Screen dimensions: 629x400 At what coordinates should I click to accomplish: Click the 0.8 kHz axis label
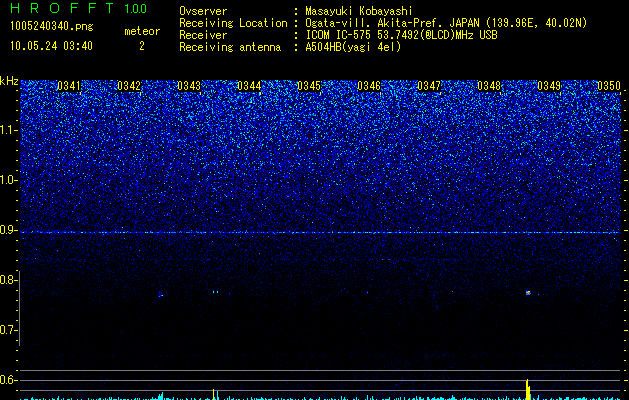pos(8,280)
